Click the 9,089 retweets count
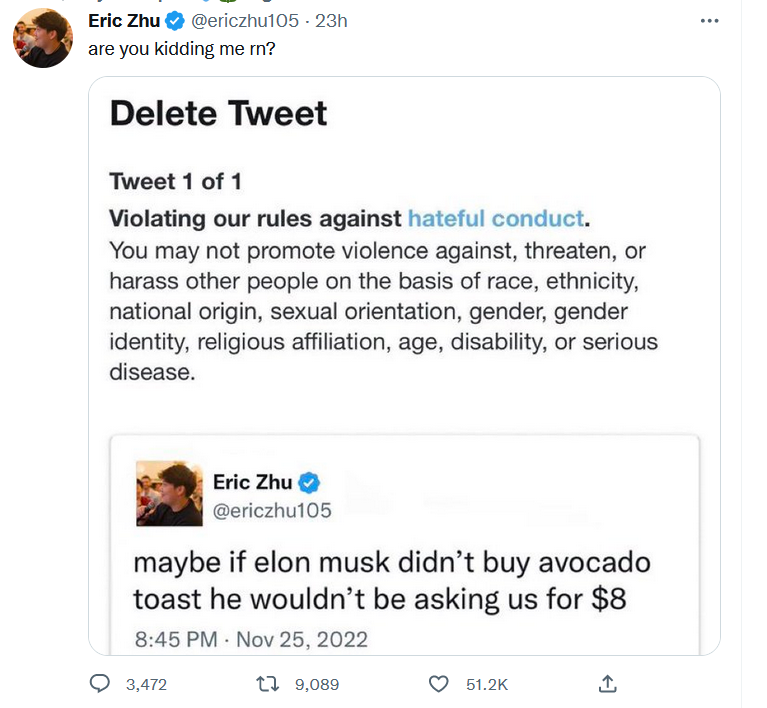Viewport: 767px width, 708px height. [316, 685]
